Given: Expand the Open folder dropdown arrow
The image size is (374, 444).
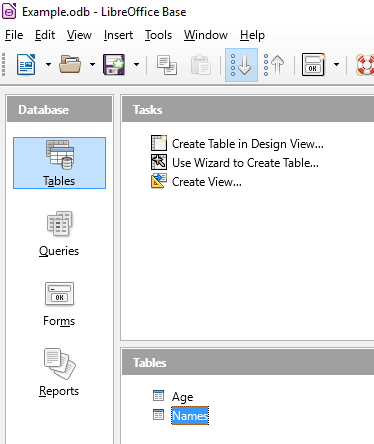Looking at the screenshot, I should point(92,64).
